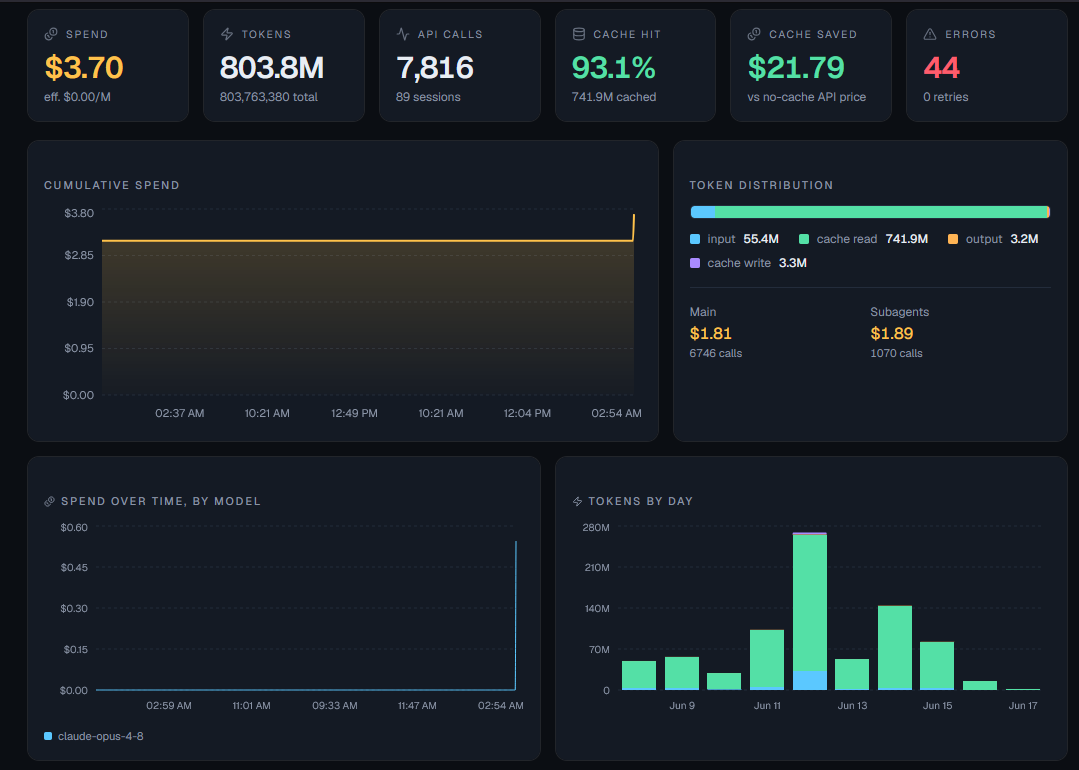Click the $0.60 axis label on model chart
Viewport: 1079px width, 770px height.
pos(74,528)
